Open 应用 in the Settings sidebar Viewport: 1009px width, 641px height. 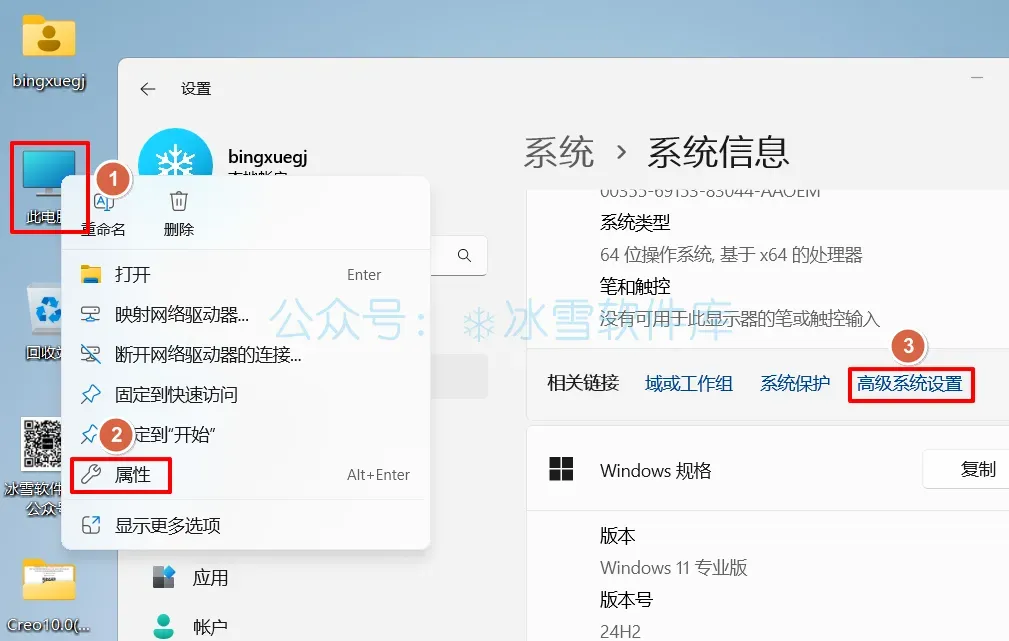point(190,578)
